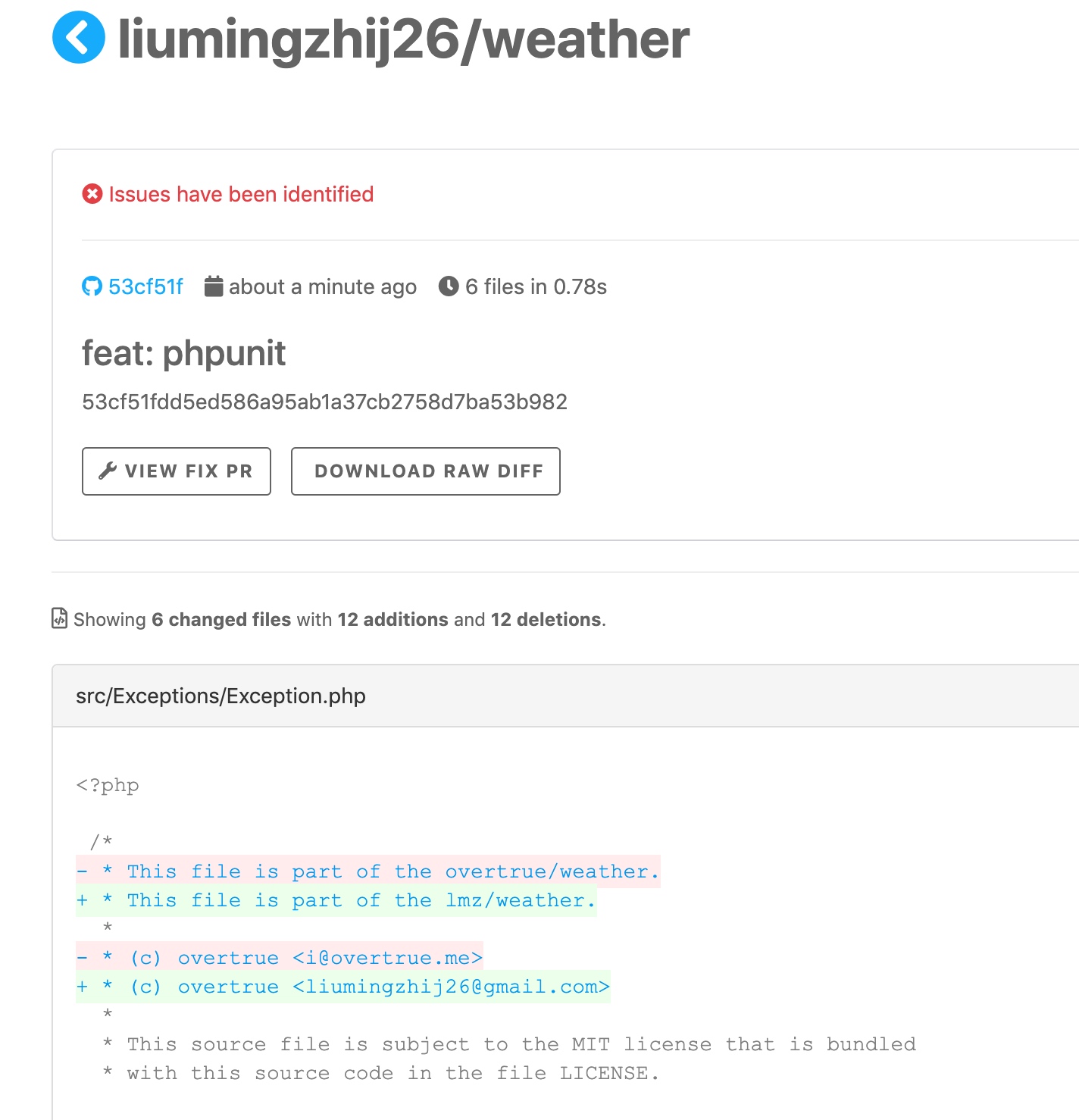Image resolution: width=1079 pixels, height=1120 pixels.
Task: Click the clock icon beside the file count
Action: pyautogui.click(x=449, y=286)
